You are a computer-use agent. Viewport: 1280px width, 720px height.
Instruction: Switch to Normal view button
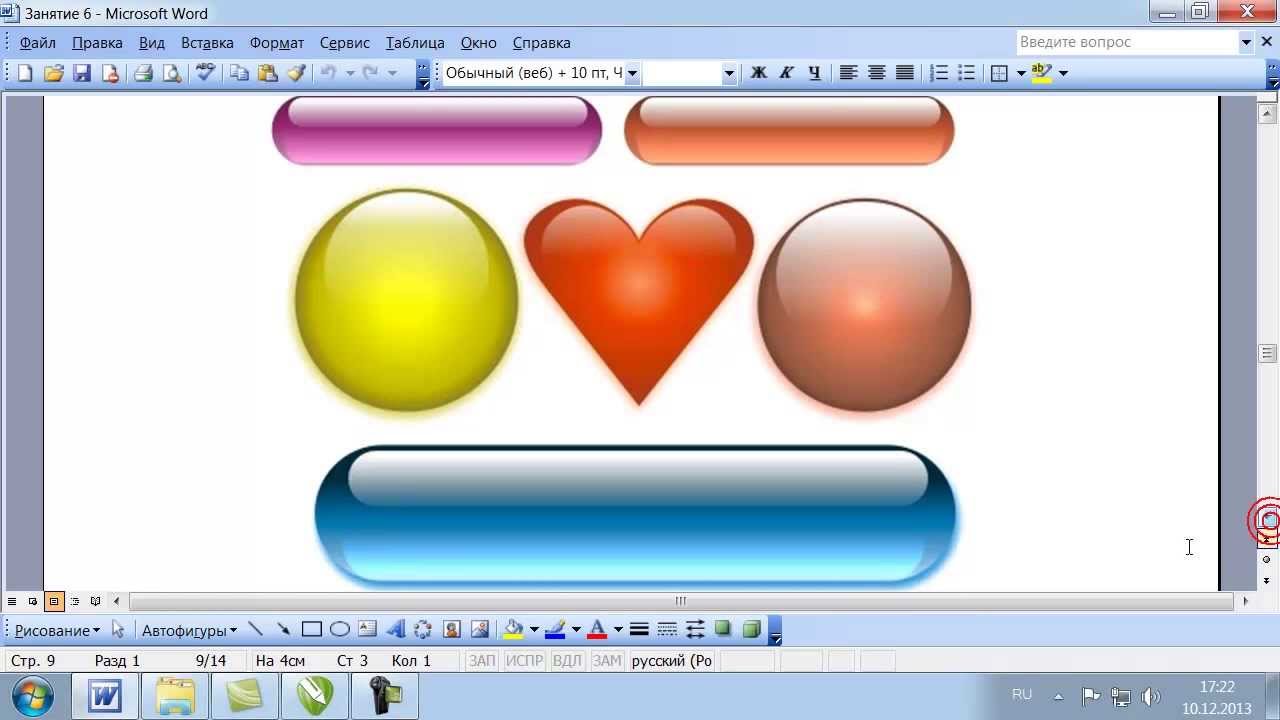point(12,601)
